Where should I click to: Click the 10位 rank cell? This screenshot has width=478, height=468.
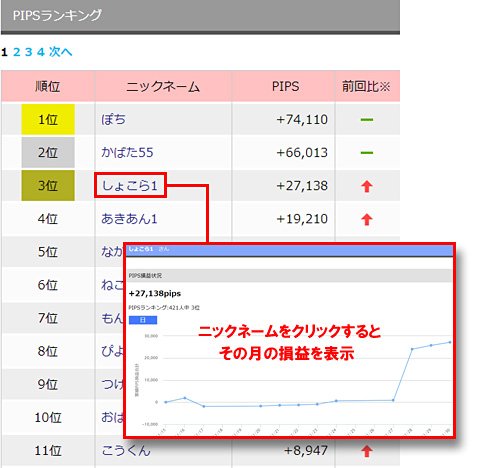(48, 417)
